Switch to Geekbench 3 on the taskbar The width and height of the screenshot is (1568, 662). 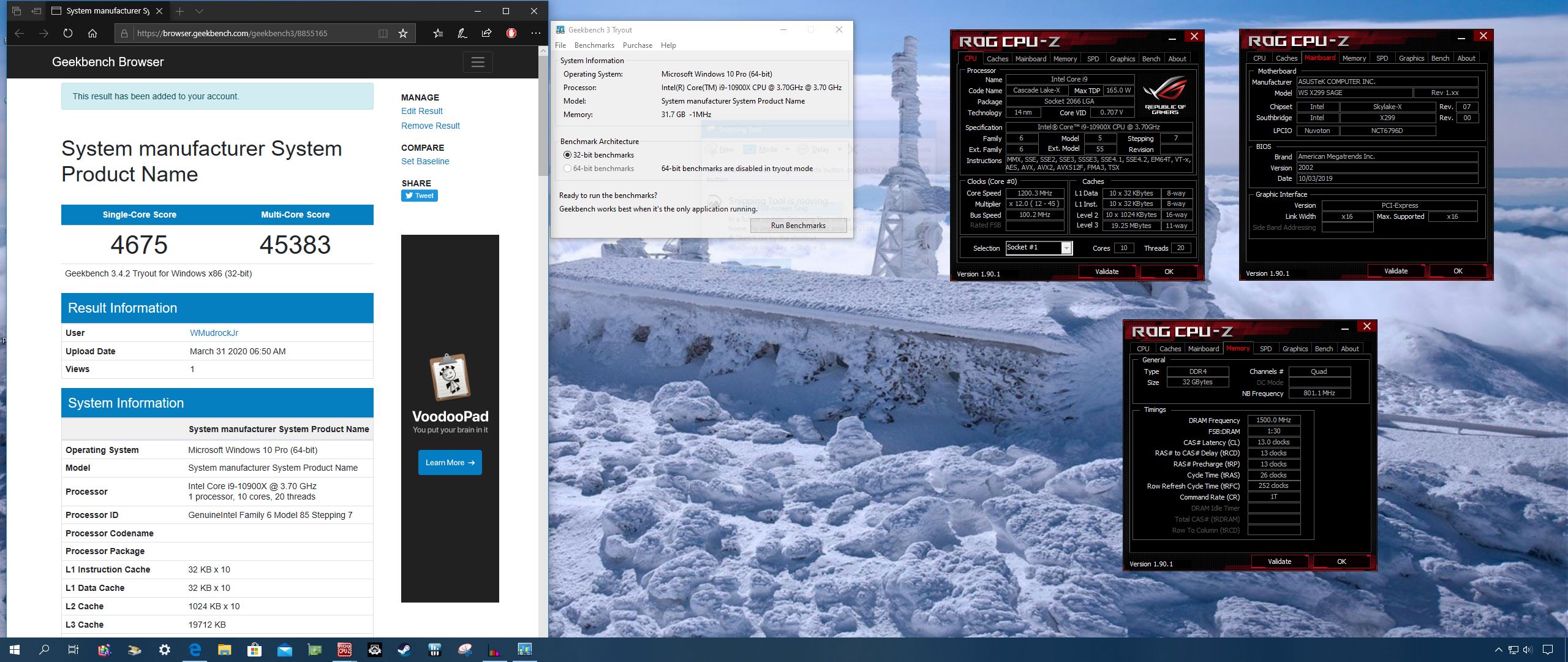tap(524, 650)
